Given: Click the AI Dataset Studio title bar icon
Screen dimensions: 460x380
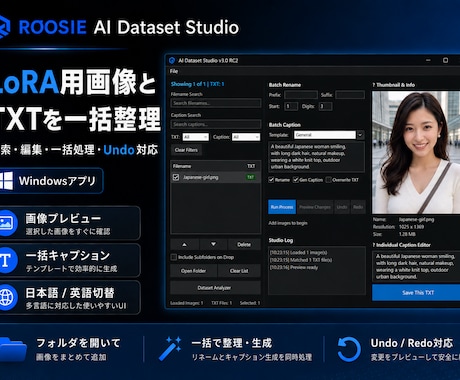Looking at the screenshot, I should point(172,60).
